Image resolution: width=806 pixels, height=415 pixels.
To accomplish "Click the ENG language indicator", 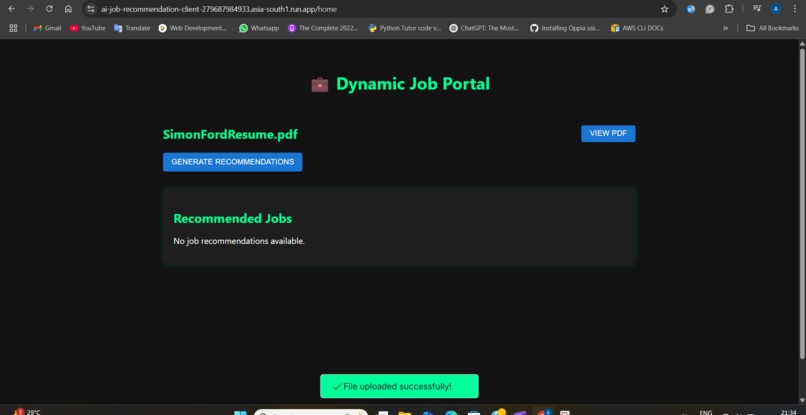I will click(706, 412).
